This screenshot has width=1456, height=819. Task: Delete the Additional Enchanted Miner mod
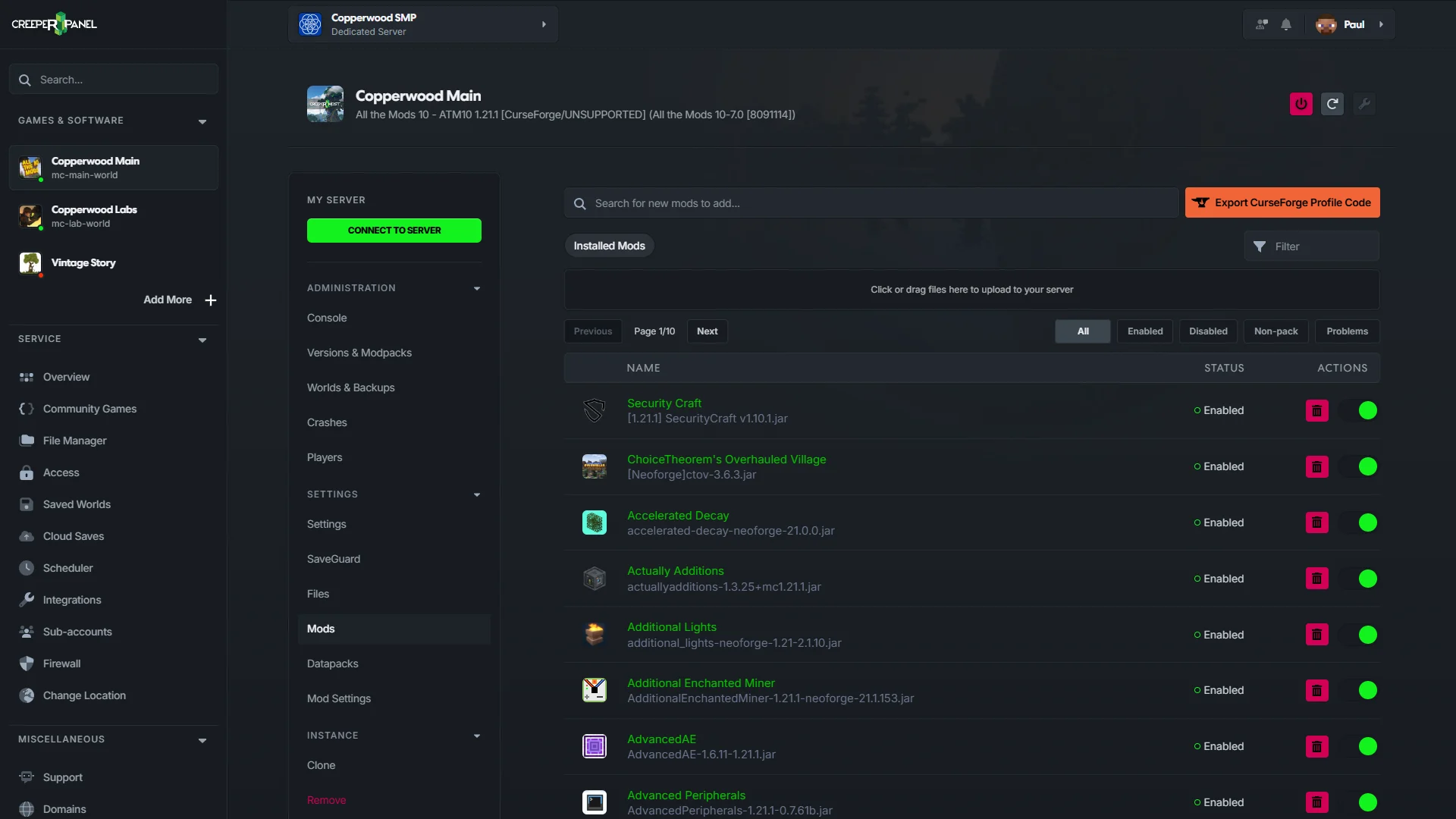(1317, 690)
